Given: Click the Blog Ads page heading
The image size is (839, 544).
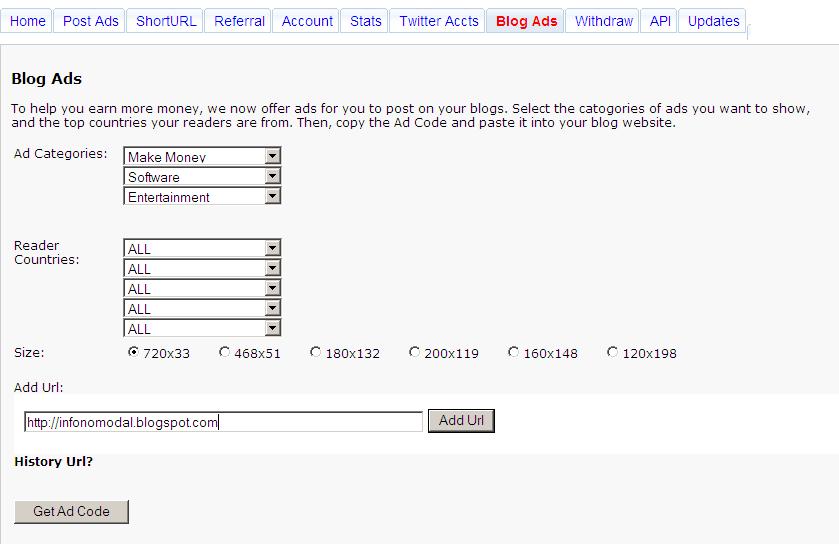Looking at the screenshot, I should pyautogui.click(x=47, y=79).
